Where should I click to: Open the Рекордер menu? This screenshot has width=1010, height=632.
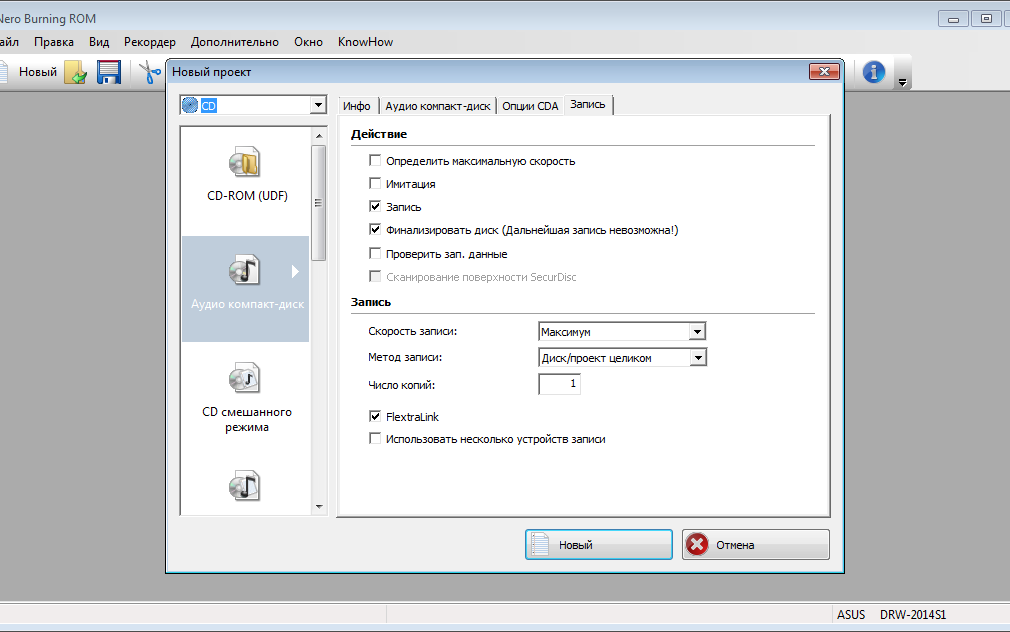(149, 42)
